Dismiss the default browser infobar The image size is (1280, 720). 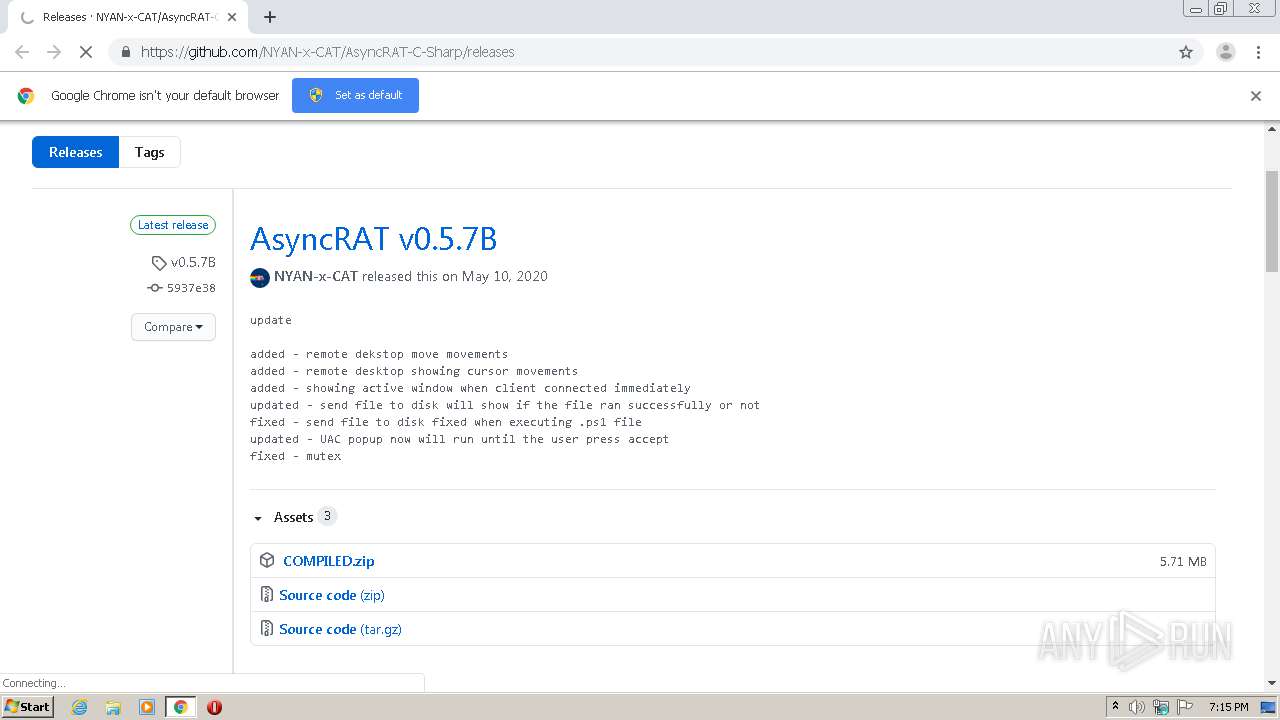[1256, 96]
